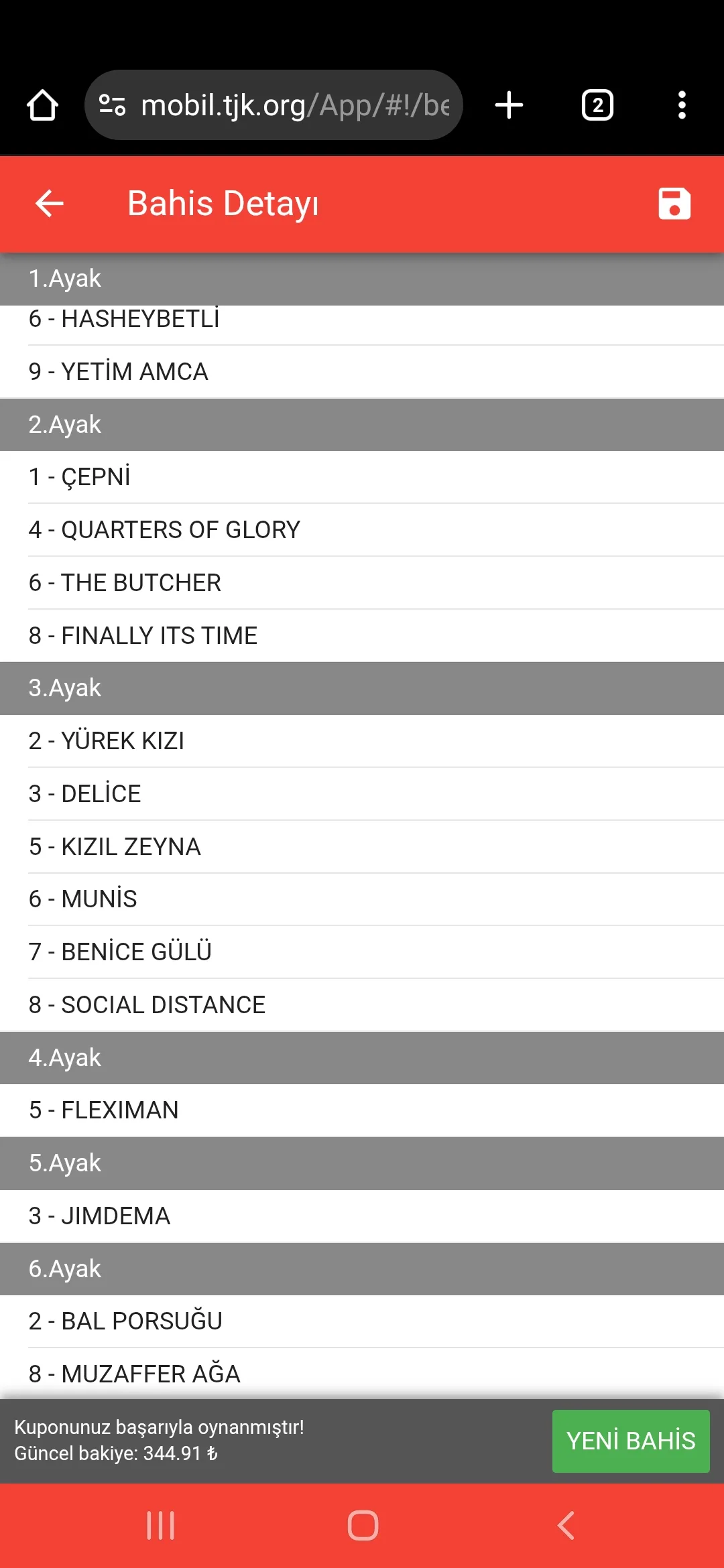
Task: Click the mobil.tjk.org address bar
Action: [295, 105]
